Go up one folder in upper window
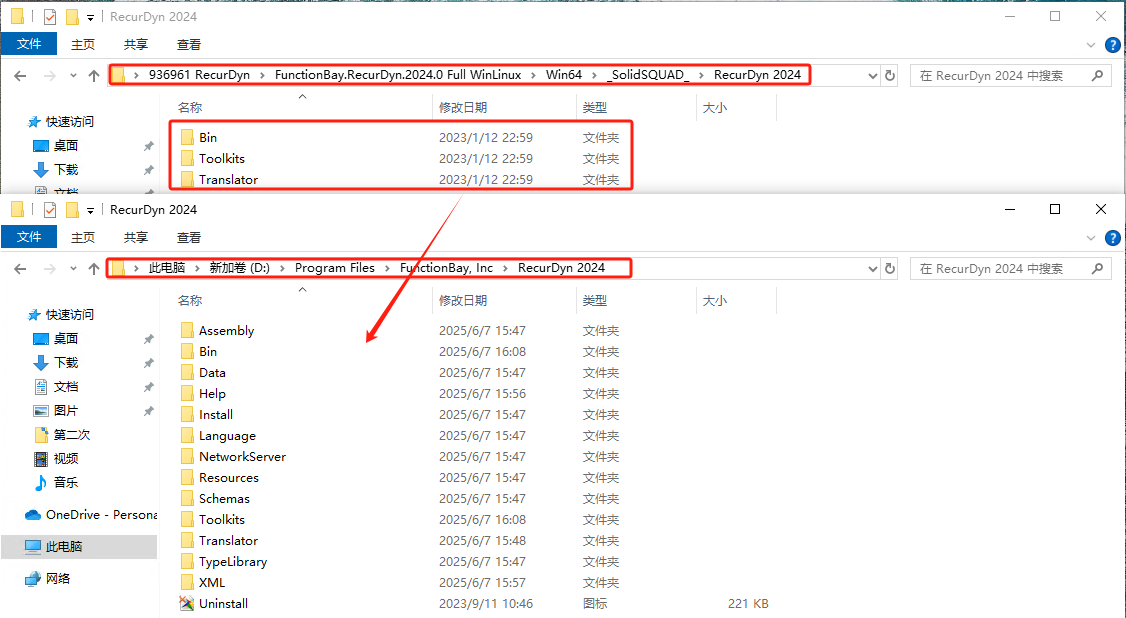1126x618 pixels. pos(93,75)
